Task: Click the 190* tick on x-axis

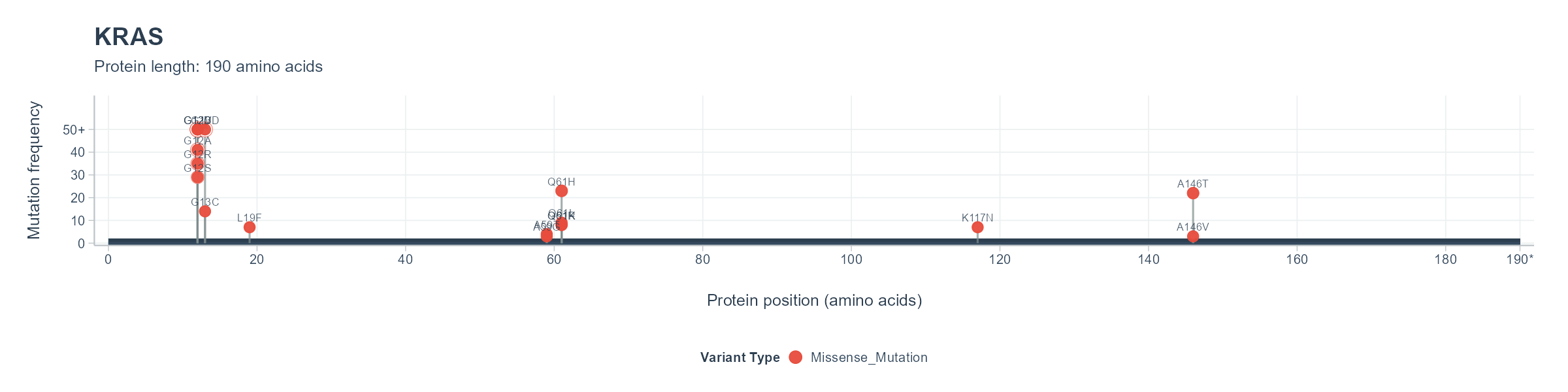Action: 1520,259
